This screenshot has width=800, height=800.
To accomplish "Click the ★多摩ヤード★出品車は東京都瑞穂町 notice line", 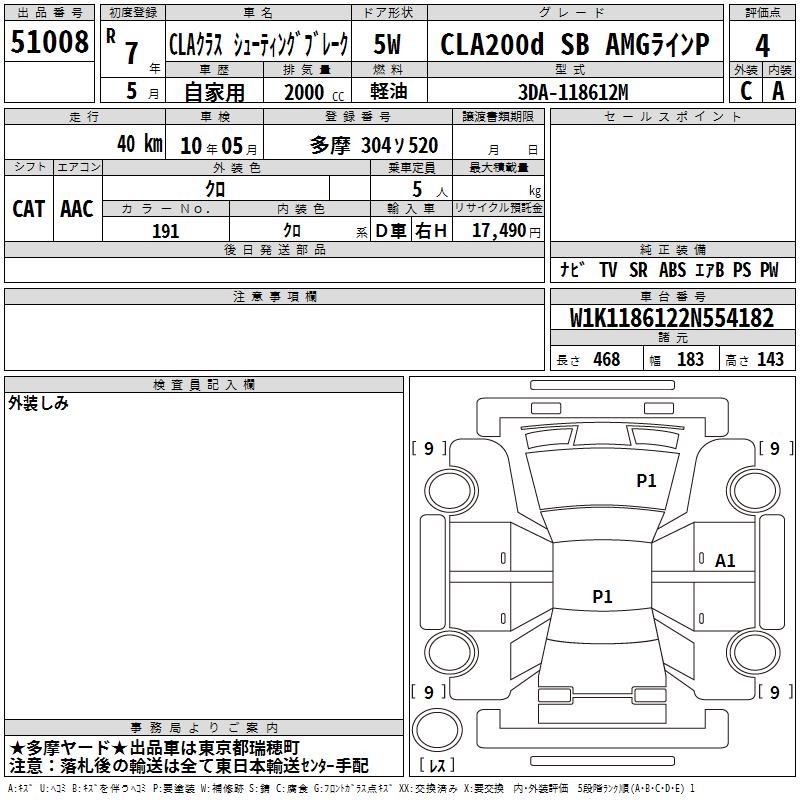I will tap(155, 748).
